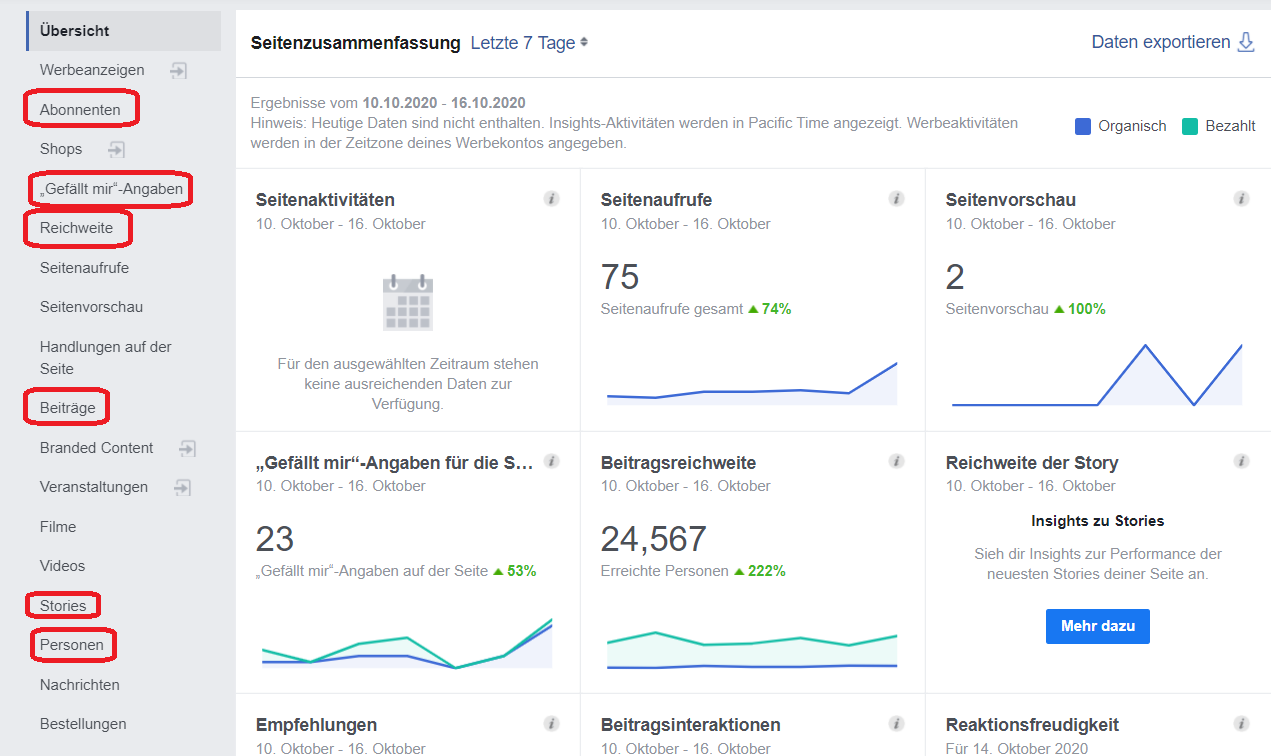Click the green Bezahlt legend swatch
The width and height of the screenshot is (1271, 756).
[1190, 126]
